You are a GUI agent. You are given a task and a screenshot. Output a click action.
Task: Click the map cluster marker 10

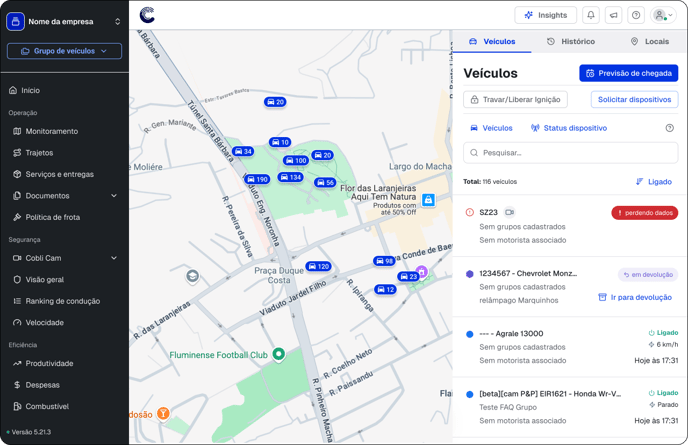tap(280, 142)
